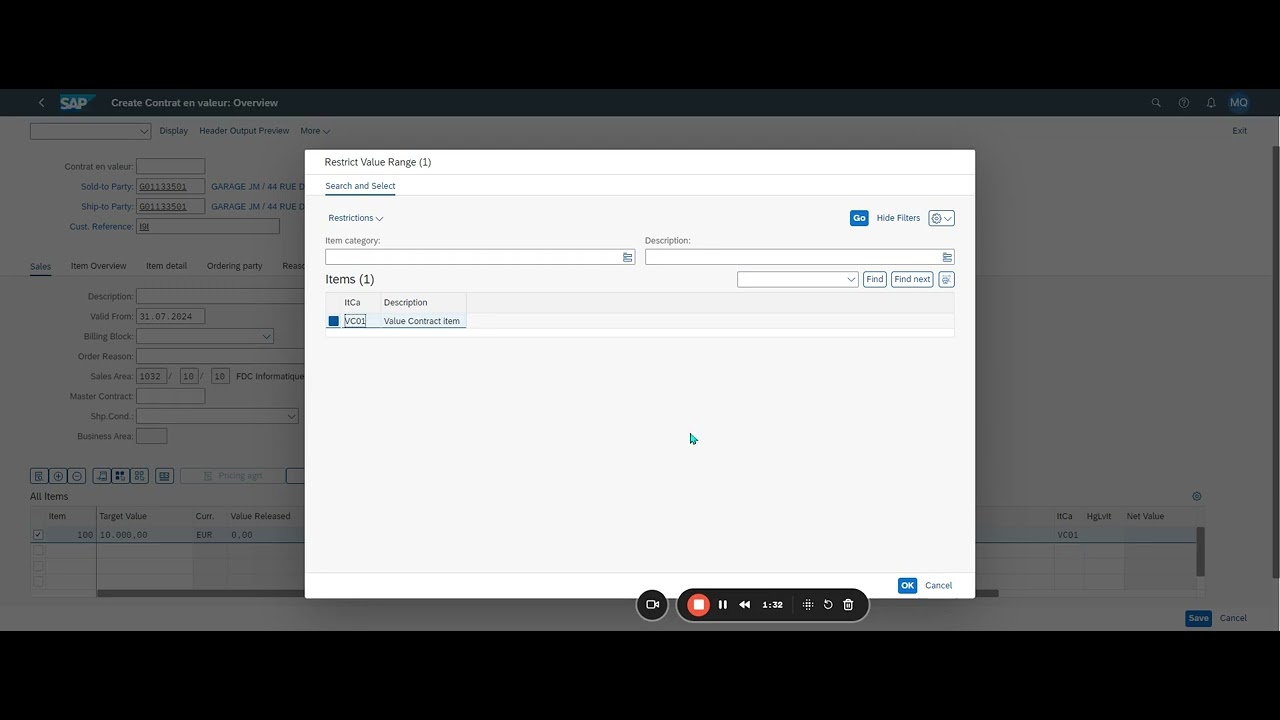Click the Pricing agrt button
Viewport: 1280px width, 720px height.
tap(232, 476)
